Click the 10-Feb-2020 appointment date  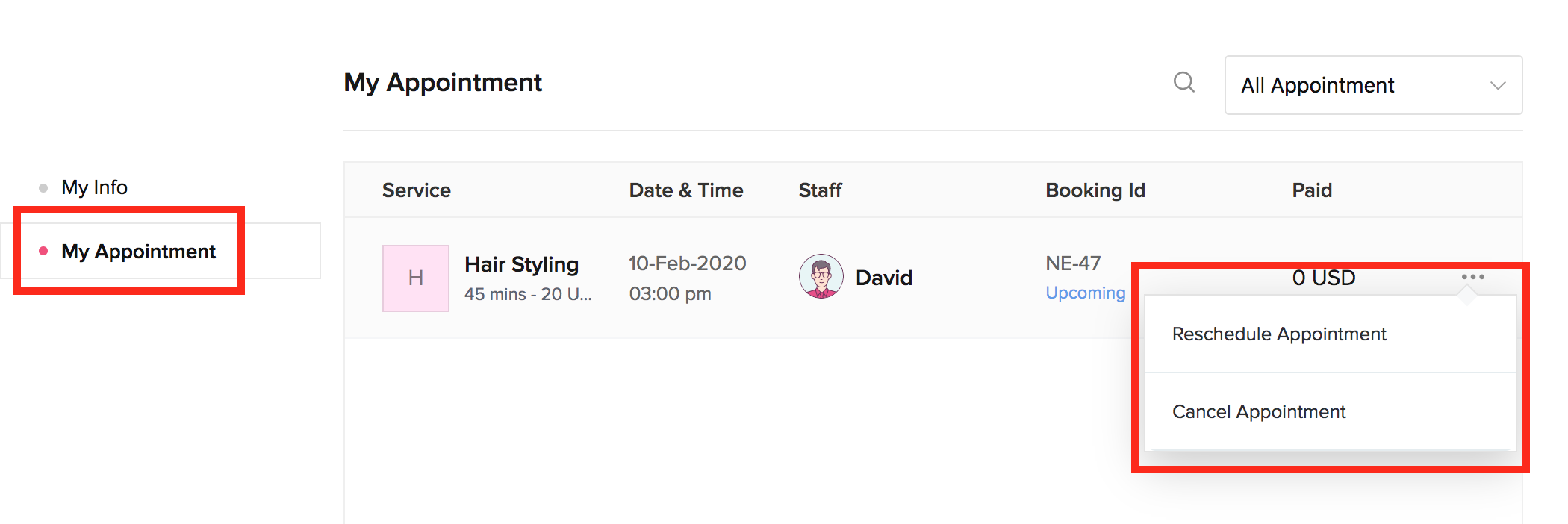(687, 263)
